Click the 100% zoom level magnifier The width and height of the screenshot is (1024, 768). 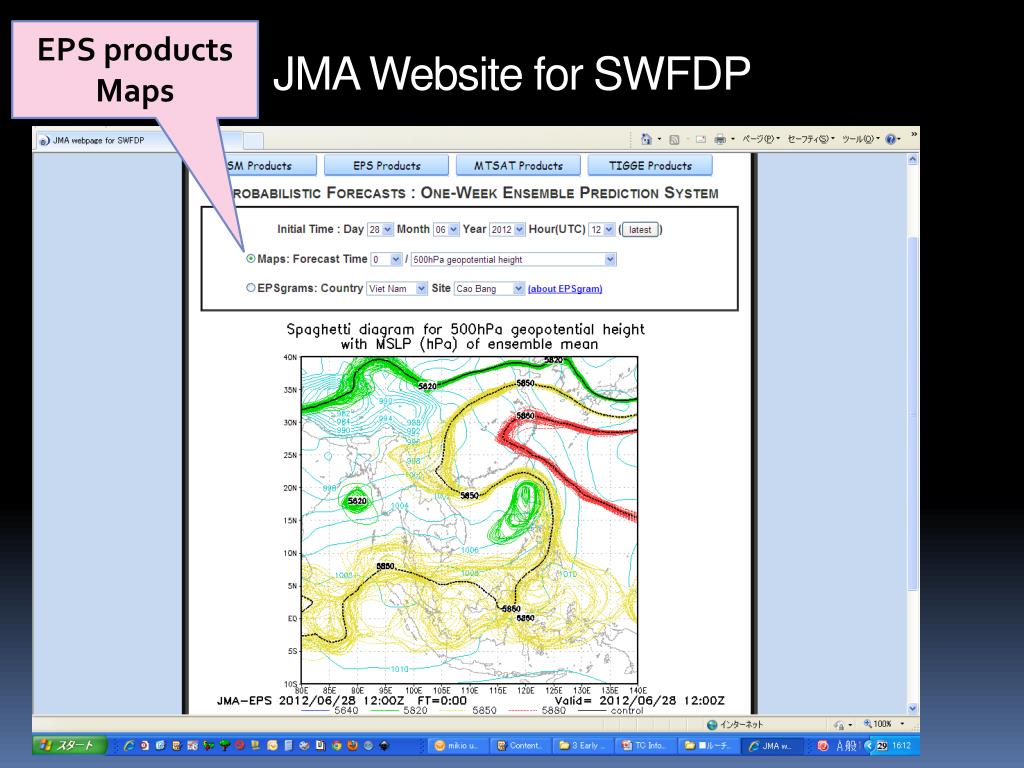point(869,724)
